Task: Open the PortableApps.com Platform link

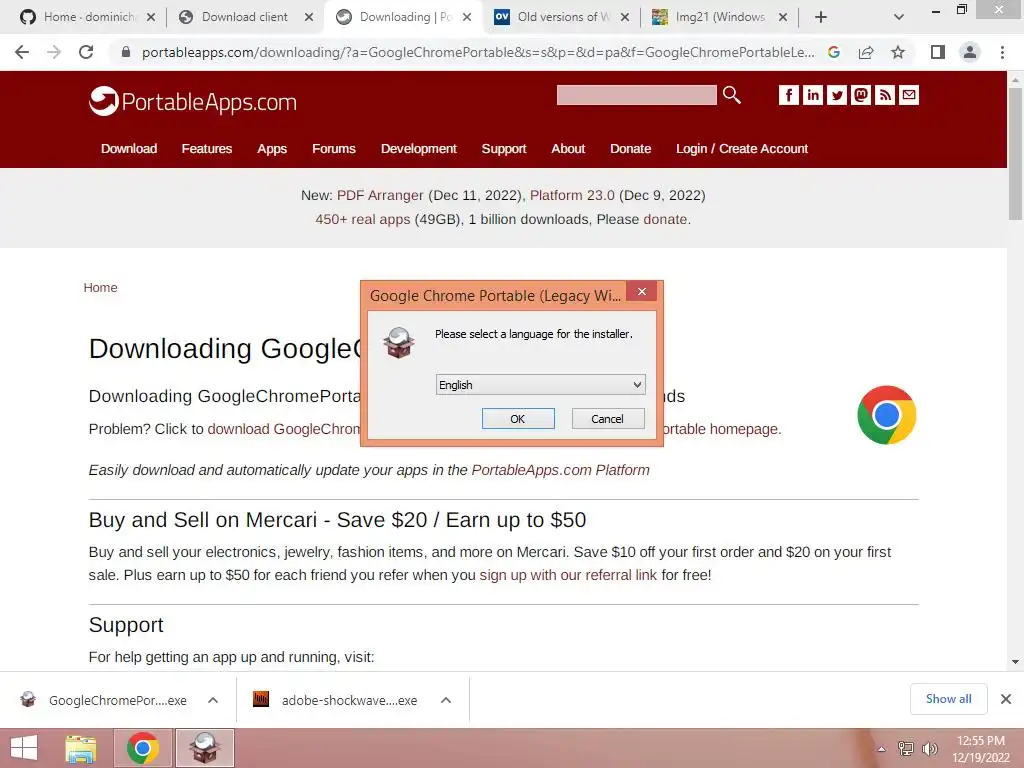Action: click(x=560, y=470)
